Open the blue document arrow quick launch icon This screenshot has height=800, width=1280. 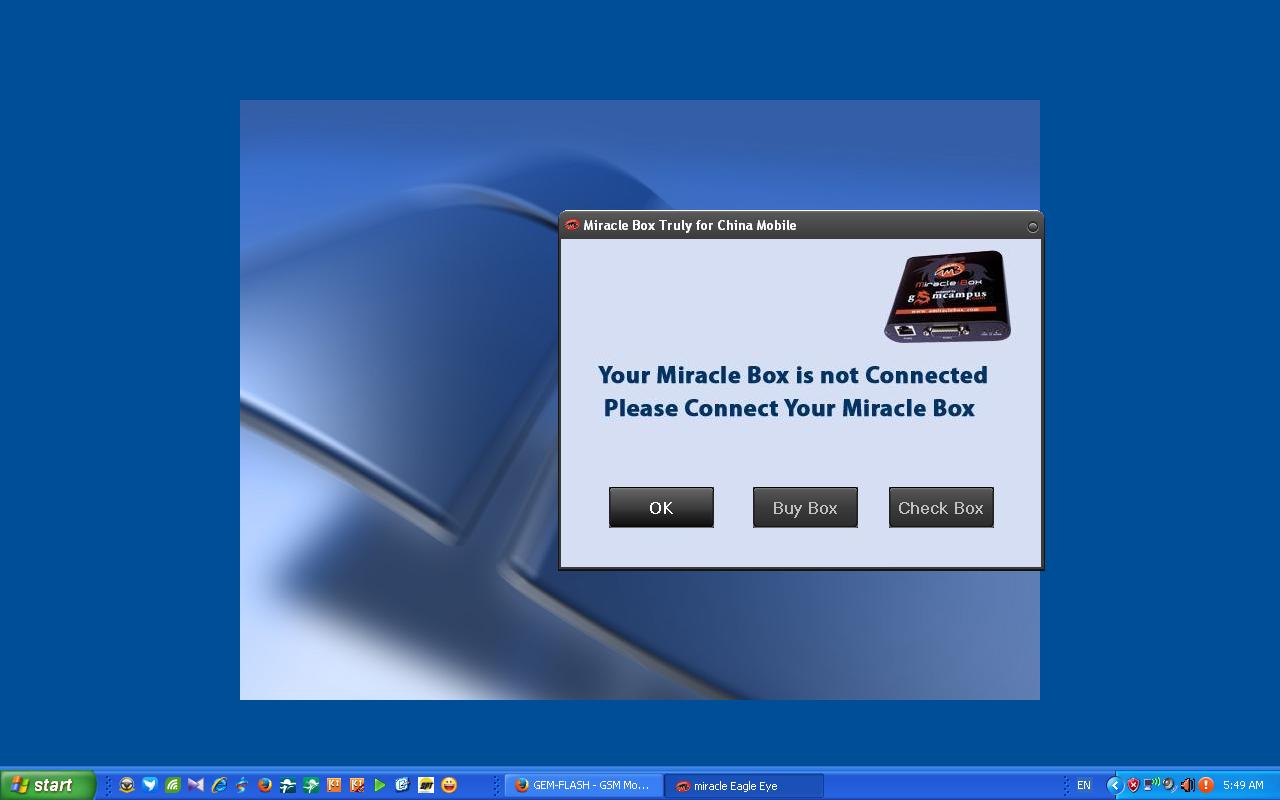click(403, 785)
